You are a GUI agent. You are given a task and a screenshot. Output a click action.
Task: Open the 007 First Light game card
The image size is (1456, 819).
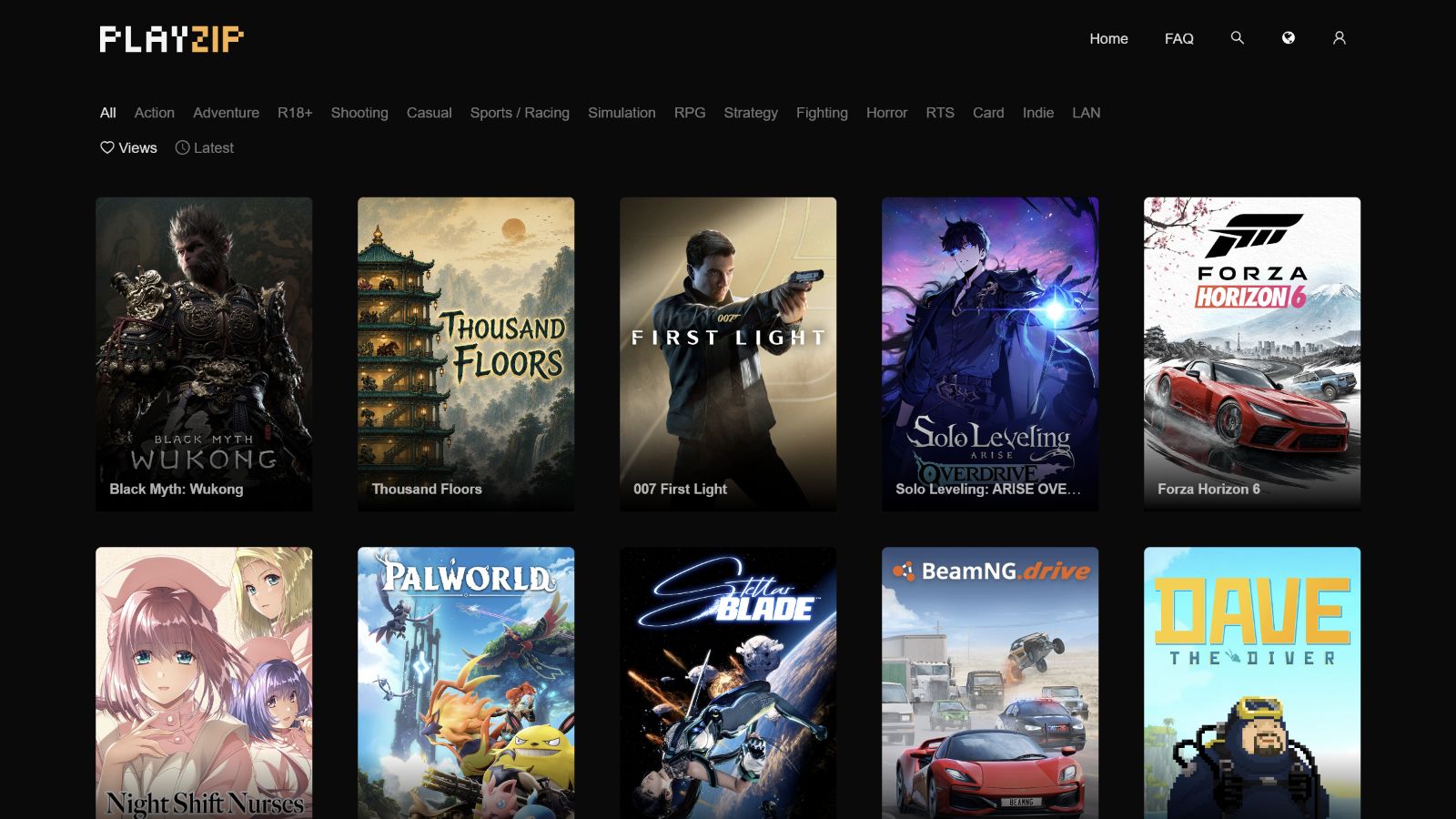tap(728, 354)
